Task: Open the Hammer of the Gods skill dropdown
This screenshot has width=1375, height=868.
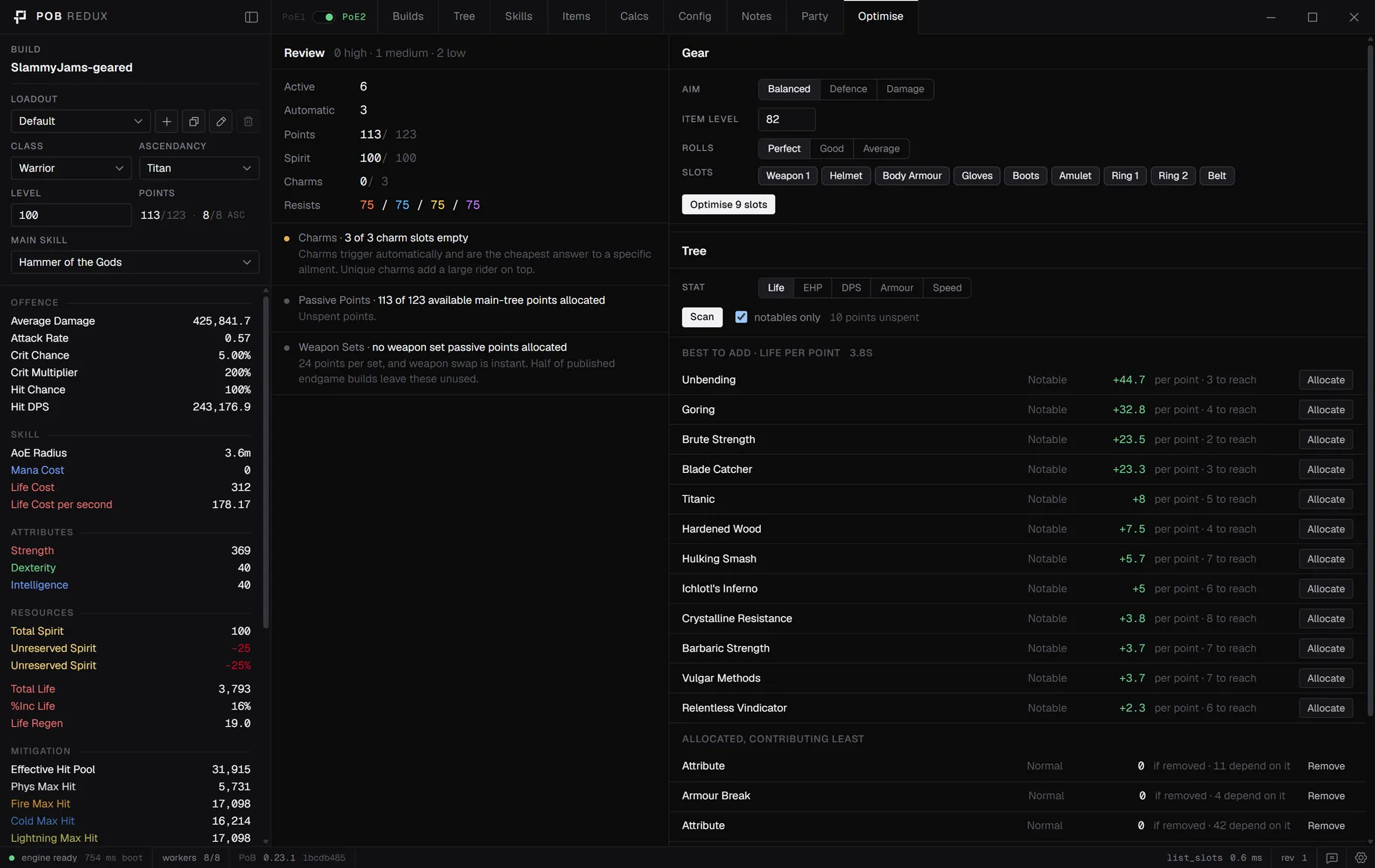Action: (135, 262)
